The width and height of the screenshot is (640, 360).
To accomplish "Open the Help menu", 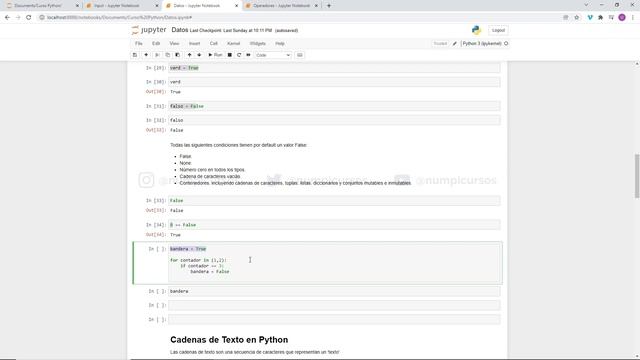I will pyautogui.click(x=280, y=43).
